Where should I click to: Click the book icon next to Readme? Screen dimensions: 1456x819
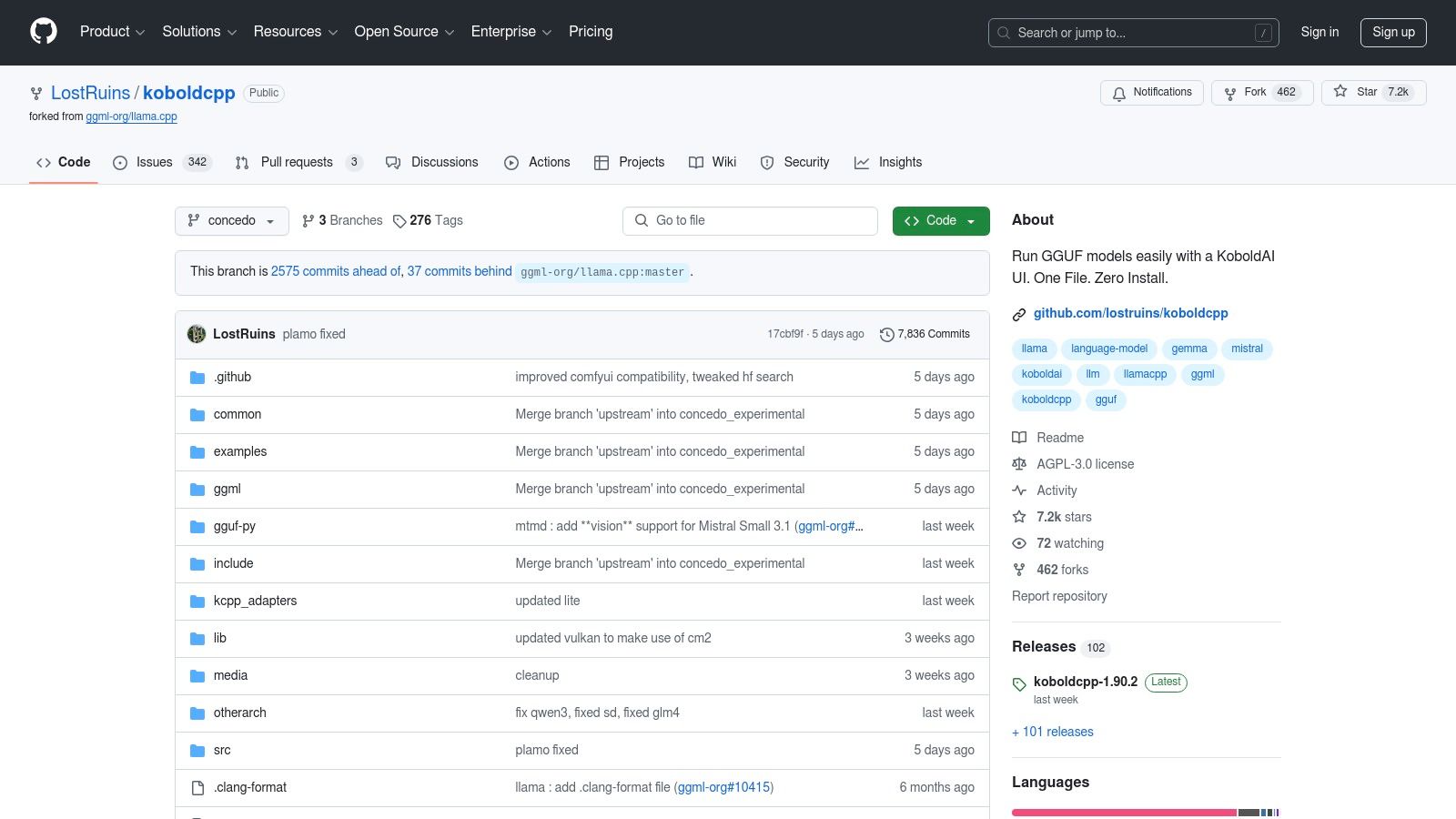pyautogui.click(x=1019, y=438)
